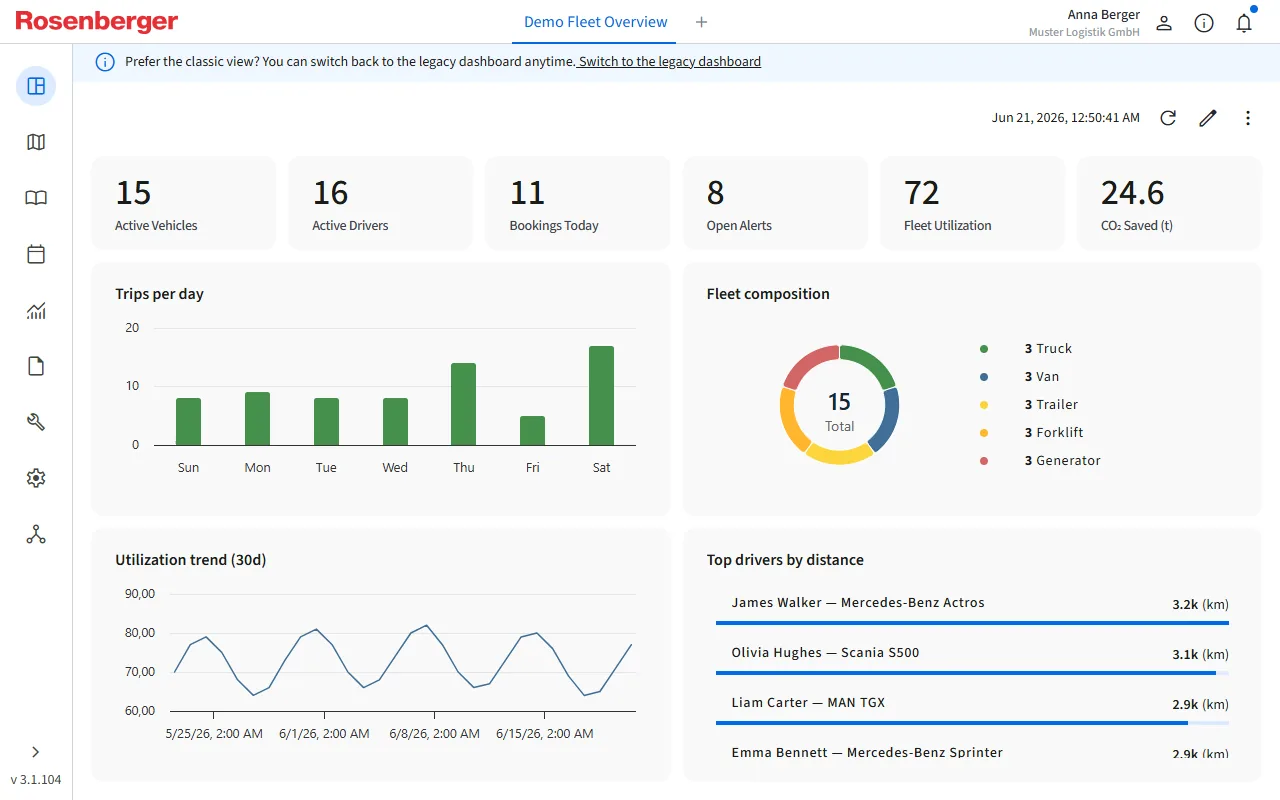Viewport: 1280px width, 800px height.
Task: Open the settings gear sidebar icon
Action: tap(36, 478)
